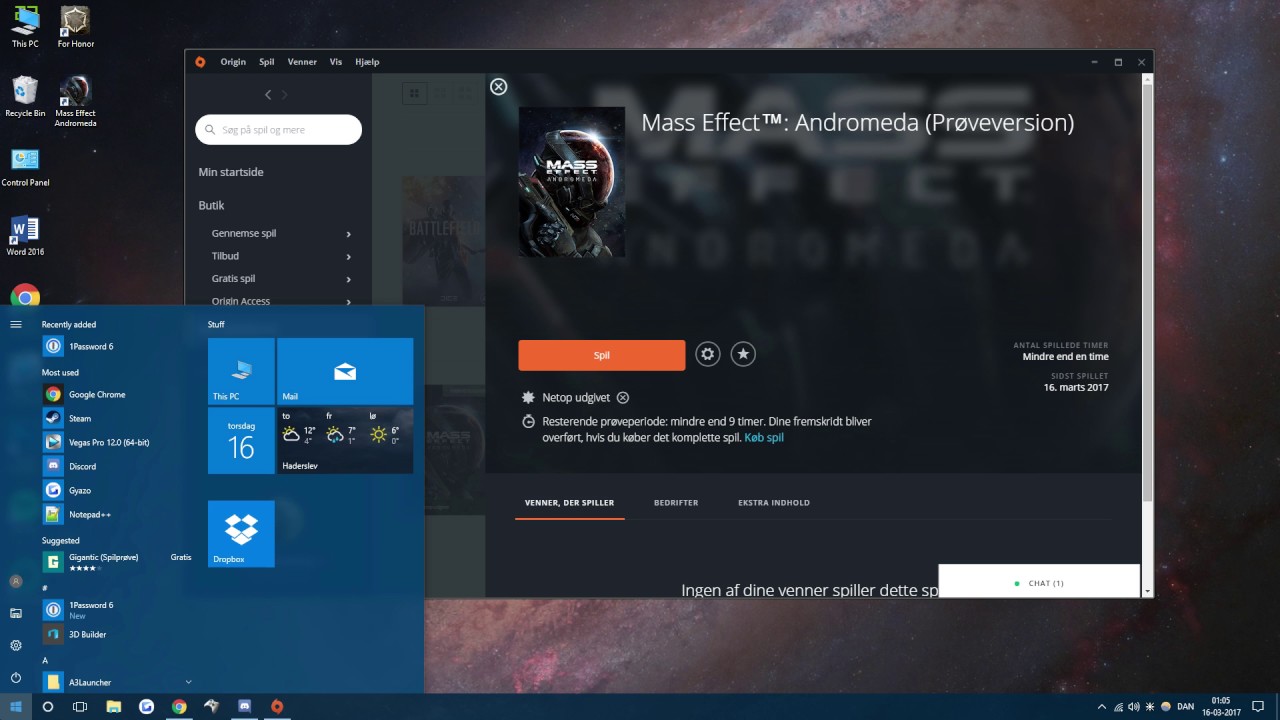The image size is (1280, 720).
Task: Open game settings gear icon
Action: [708, 354]
